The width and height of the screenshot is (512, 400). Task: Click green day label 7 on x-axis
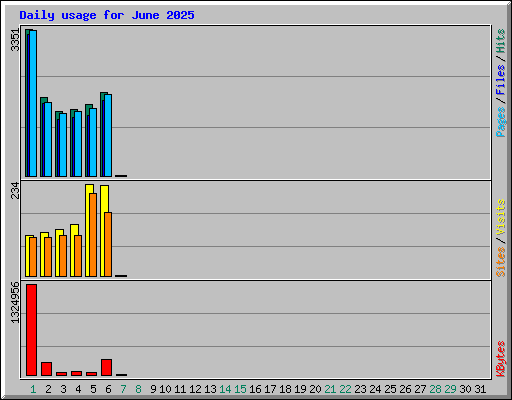click(x=123, y=389)
